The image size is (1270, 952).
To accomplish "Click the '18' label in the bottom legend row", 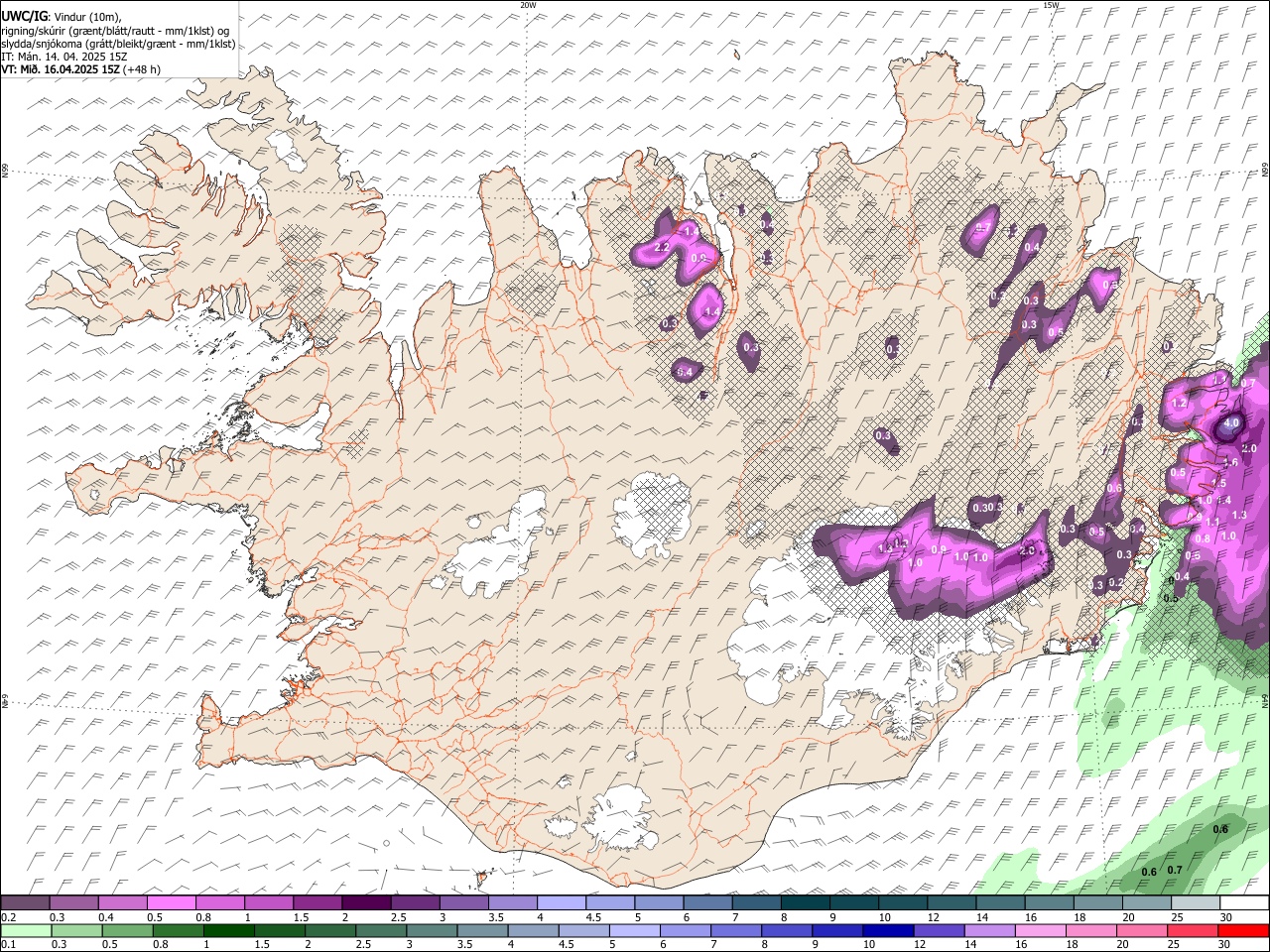I will pyautogui.click(x=1075, y=944).
